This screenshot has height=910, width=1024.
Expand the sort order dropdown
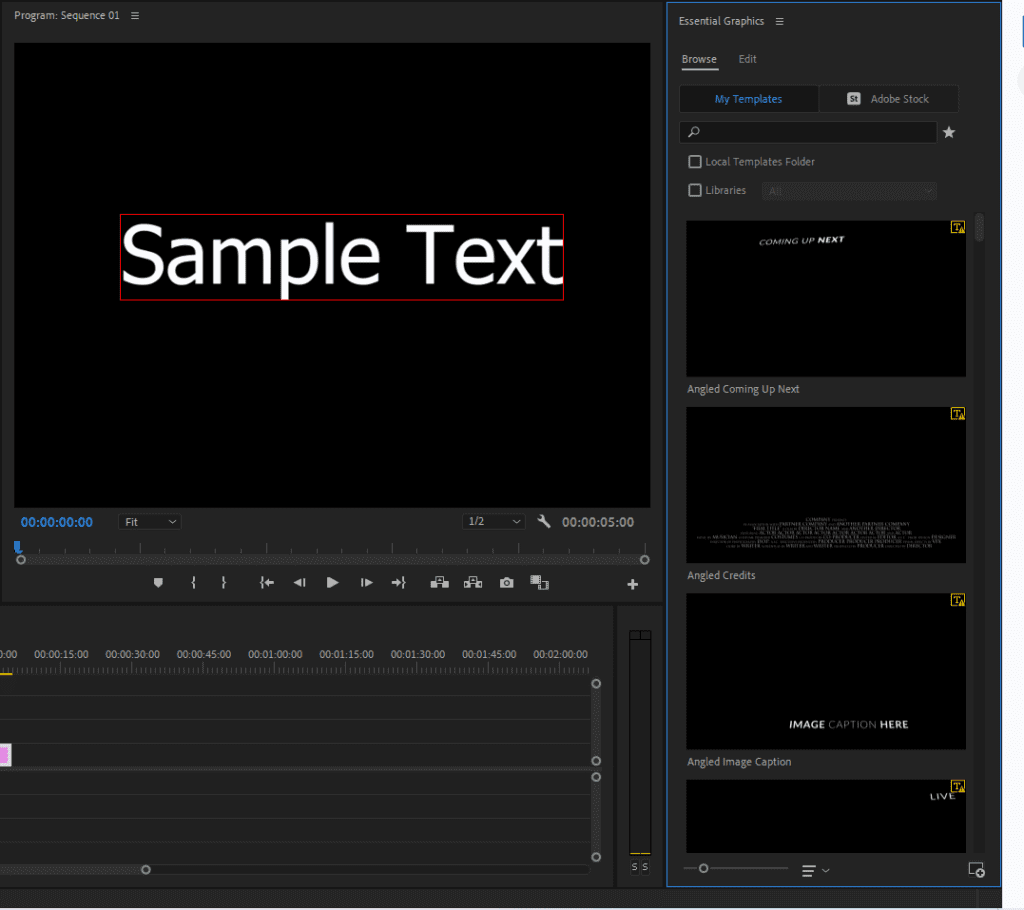pyautogui.click(x=816, y=871)
